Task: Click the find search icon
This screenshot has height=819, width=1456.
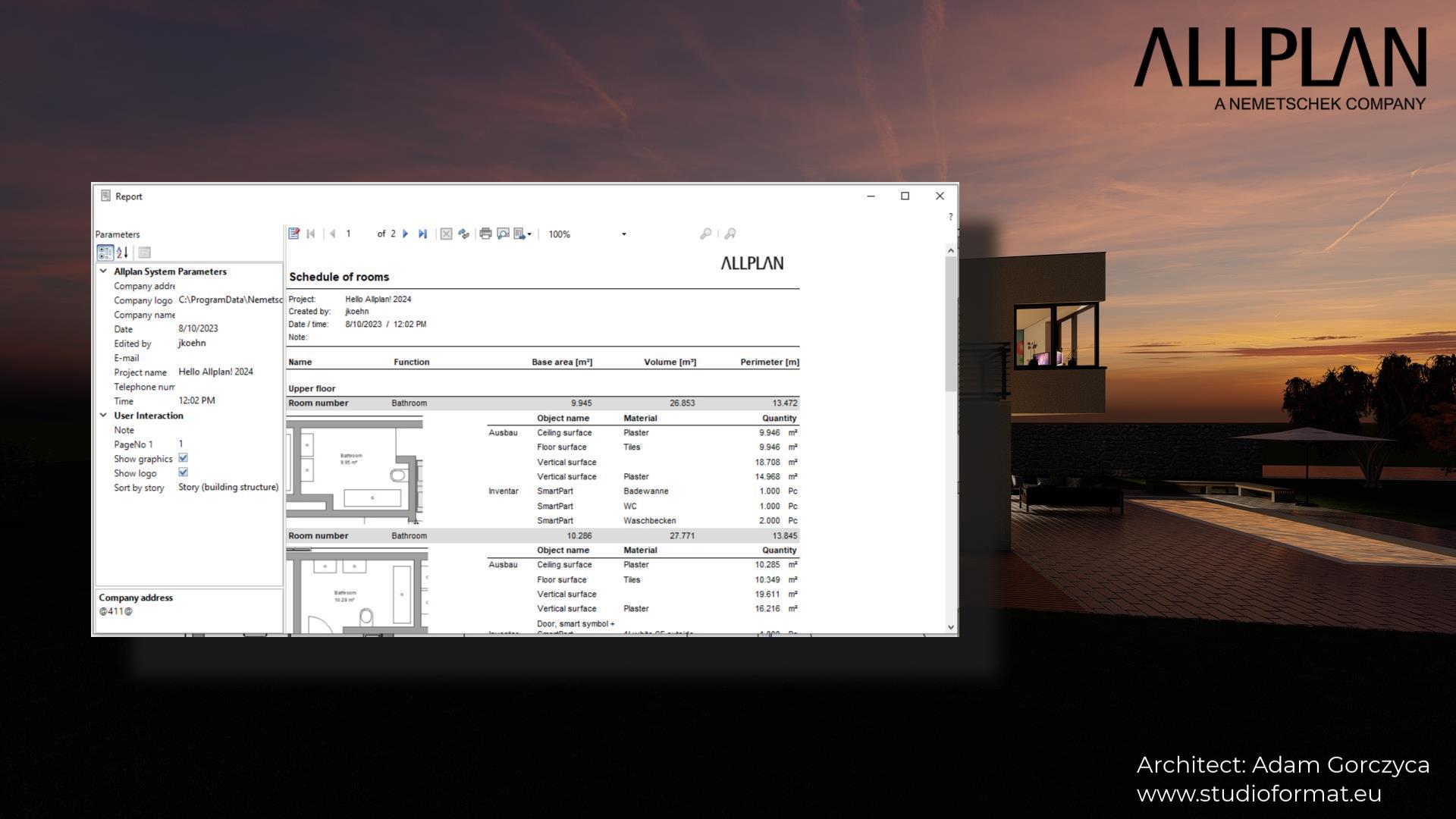Action: (706, 234)
